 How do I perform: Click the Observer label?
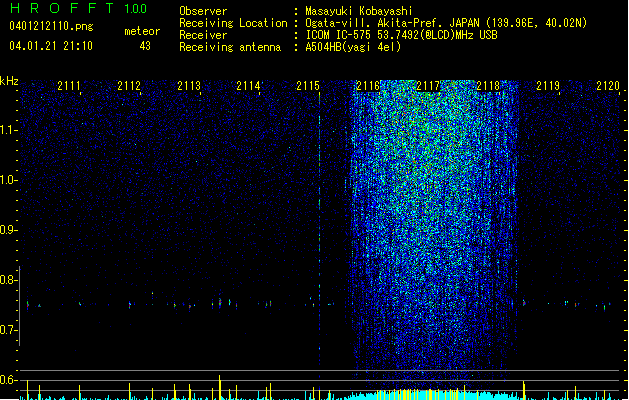click(x=203, y=11)
